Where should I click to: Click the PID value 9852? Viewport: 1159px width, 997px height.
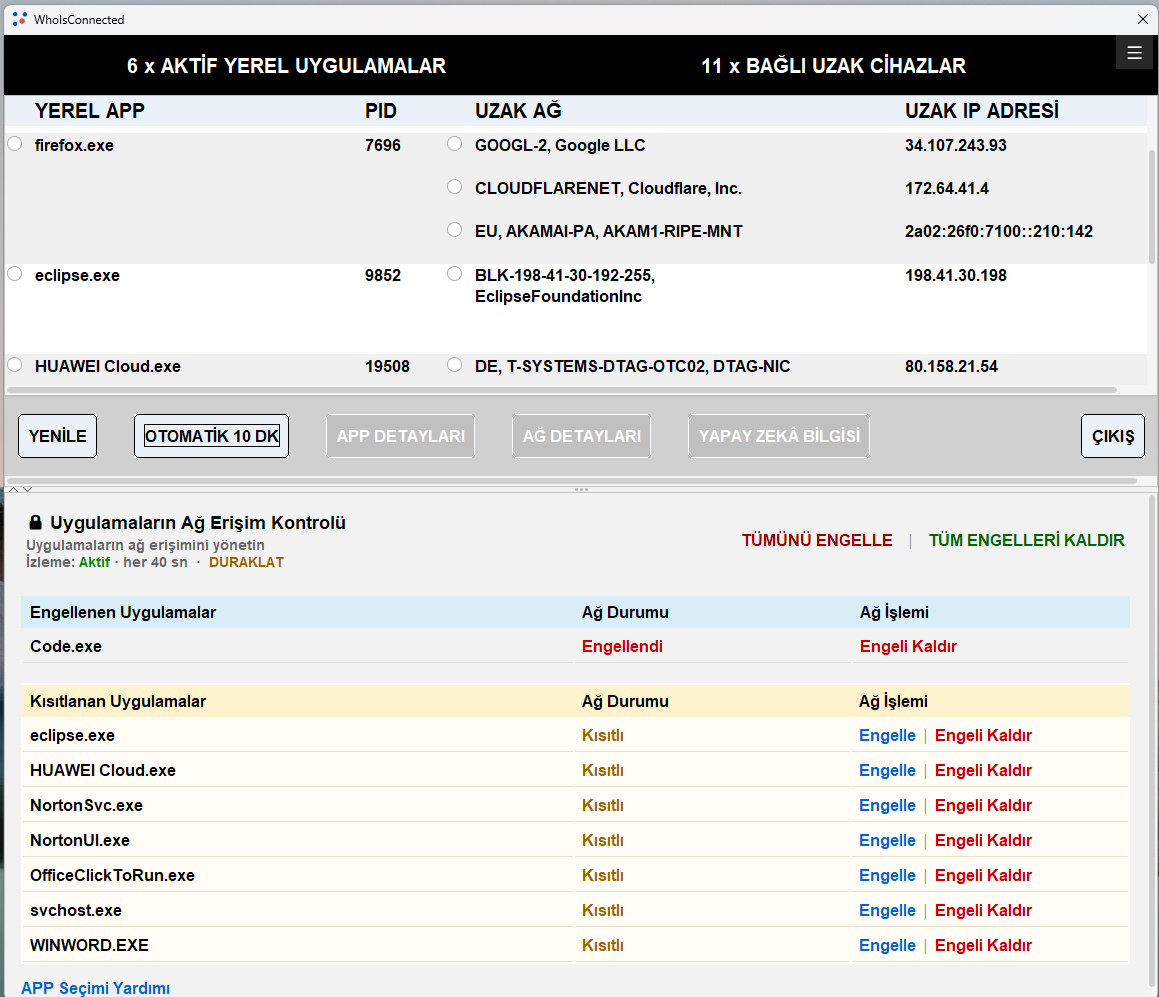pyautogui.click(x=383, y=276)
